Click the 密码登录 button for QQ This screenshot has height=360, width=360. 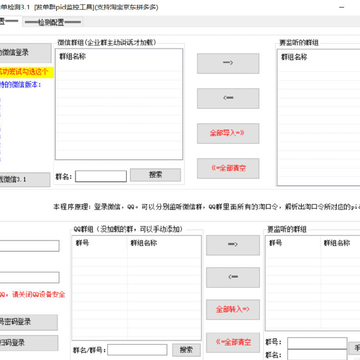point(28,322)
